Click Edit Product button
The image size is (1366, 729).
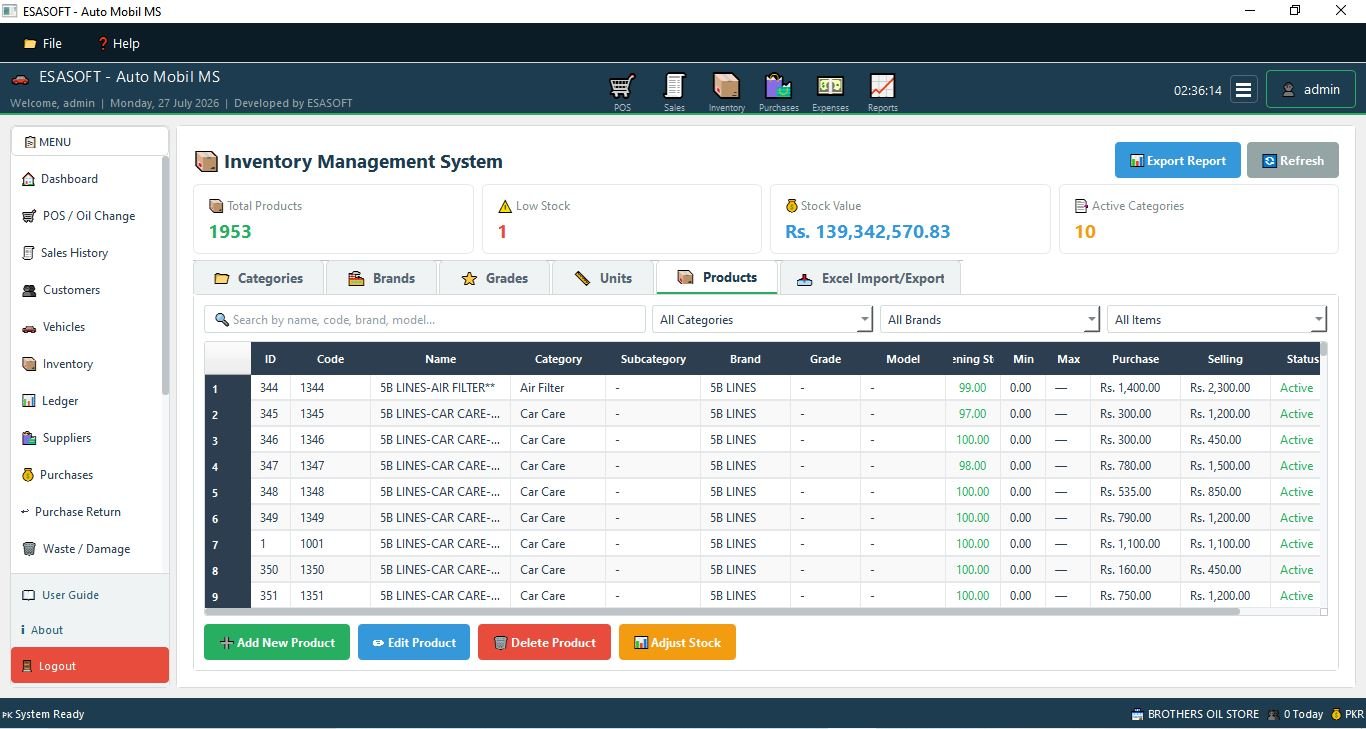coord(414,643)
